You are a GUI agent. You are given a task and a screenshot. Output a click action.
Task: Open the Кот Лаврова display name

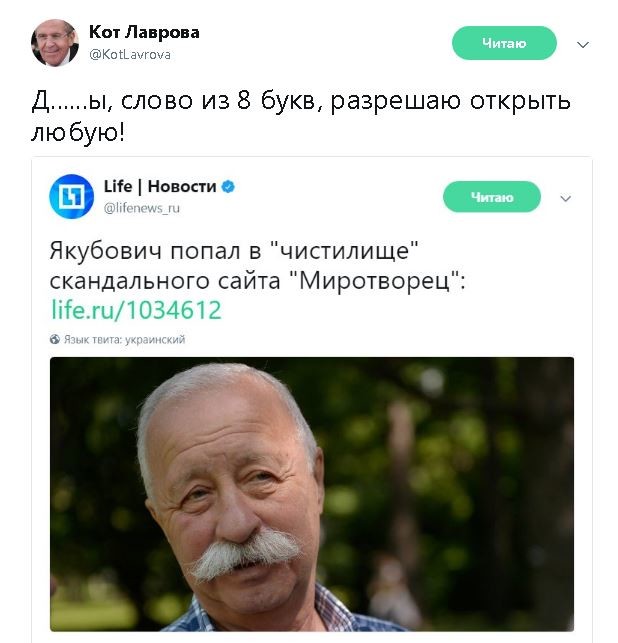tap(144, 32)
